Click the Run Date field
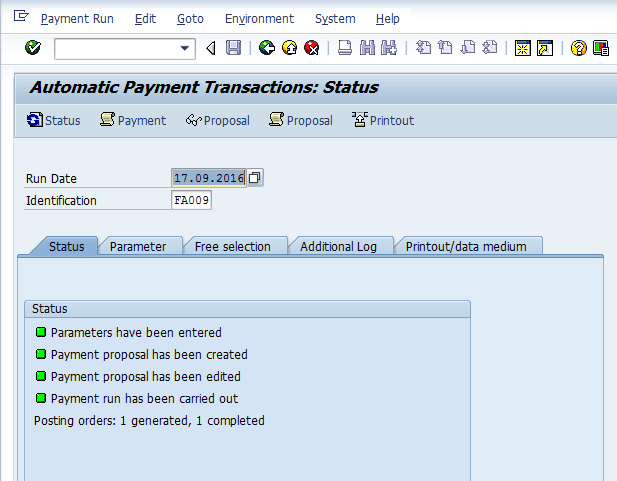617x481 pixels. pyautogui.click(x=209, y=178)
